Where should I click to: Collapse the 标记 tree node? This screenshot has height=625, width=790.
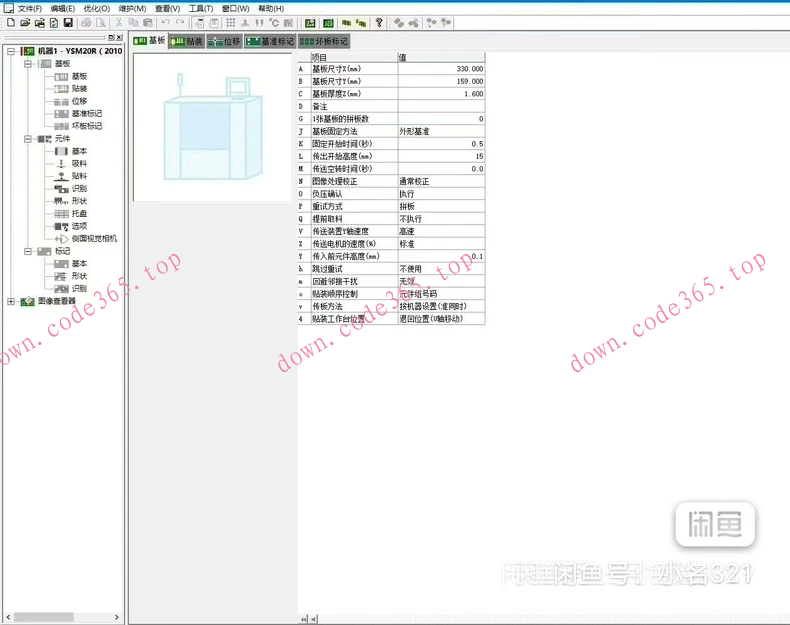29,251
